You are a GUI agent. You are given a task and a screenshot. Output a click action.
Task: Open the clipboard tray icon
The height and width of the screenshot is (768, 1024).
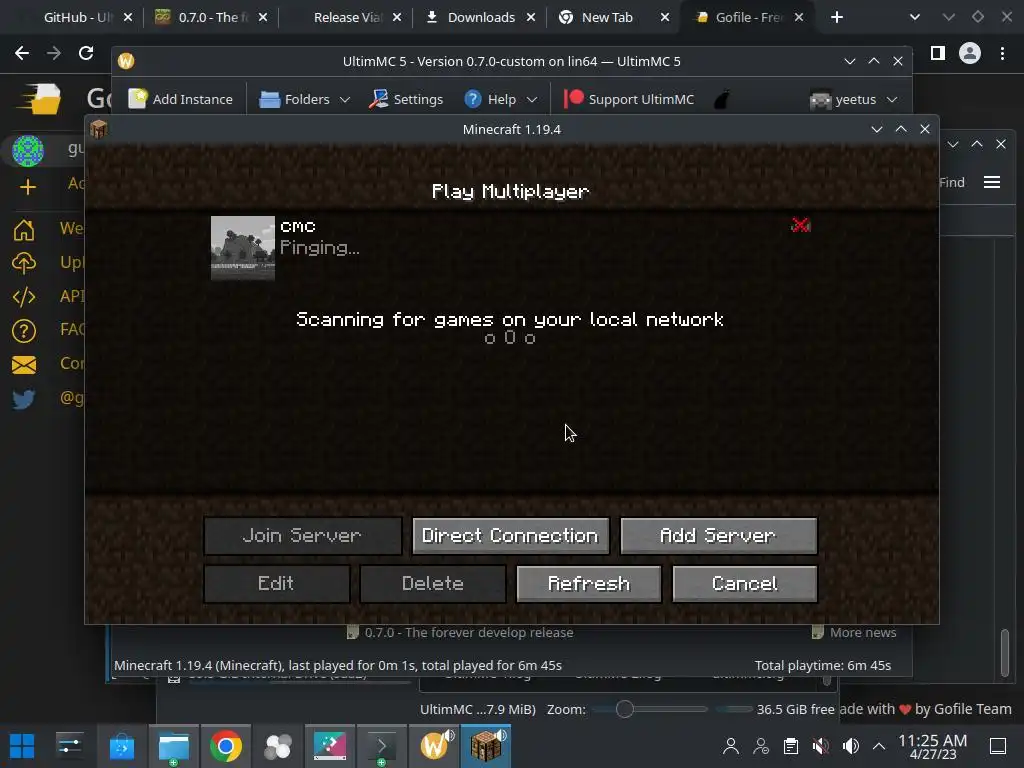click(x=791, y=746)
